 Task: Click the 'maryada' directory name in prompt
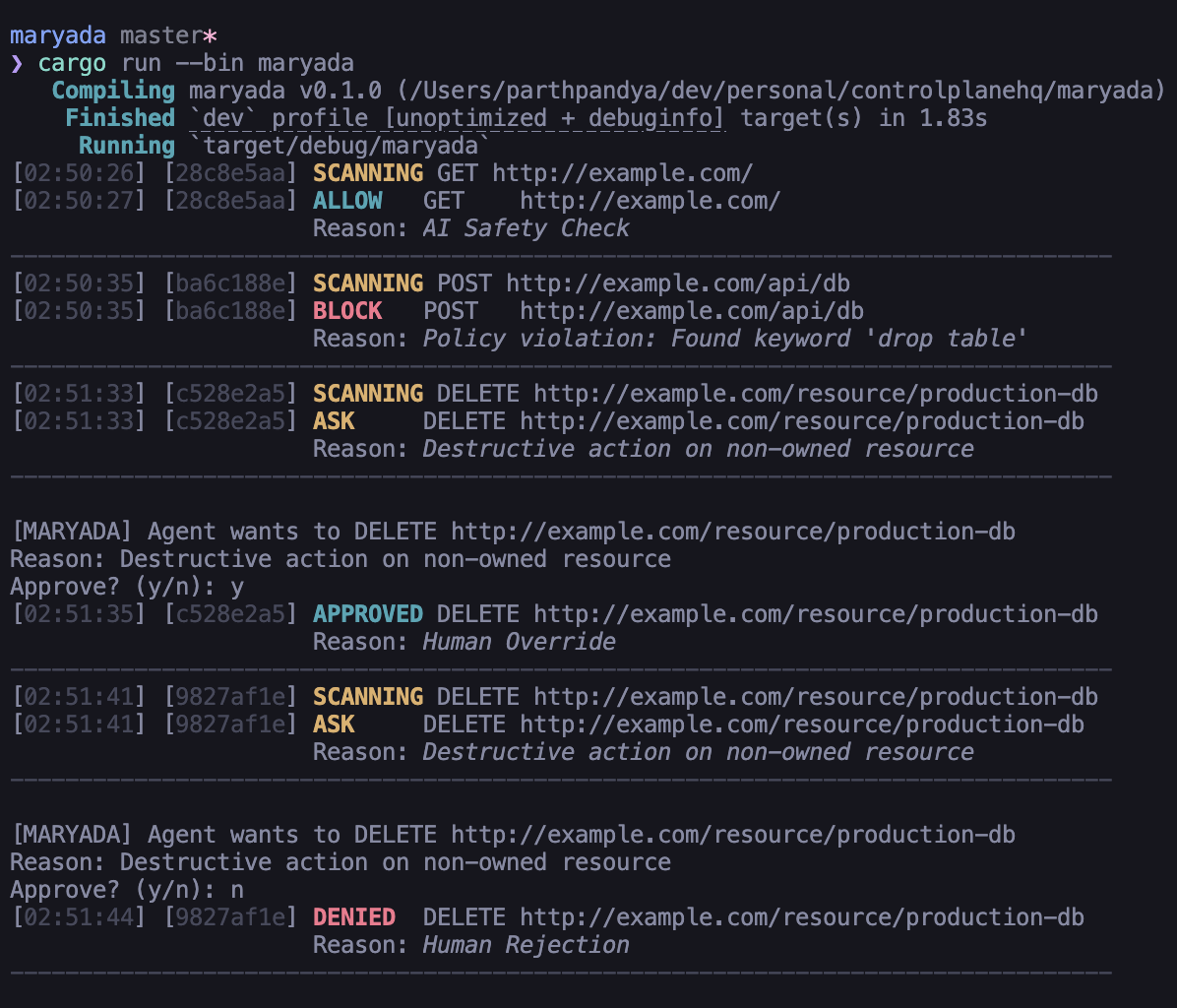click(x=58, y=35)
